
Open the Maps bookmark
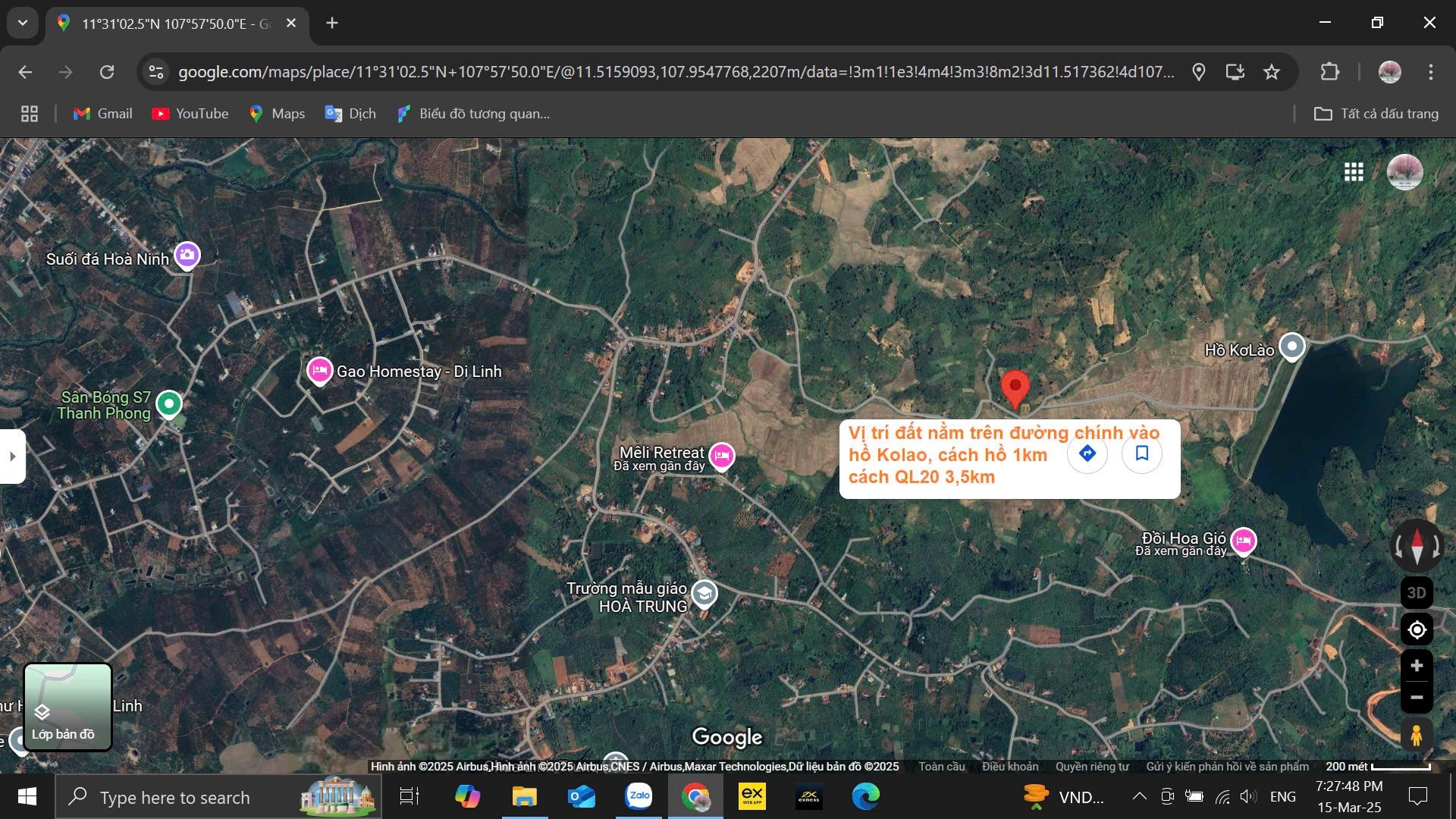click(x=277, y=114)
